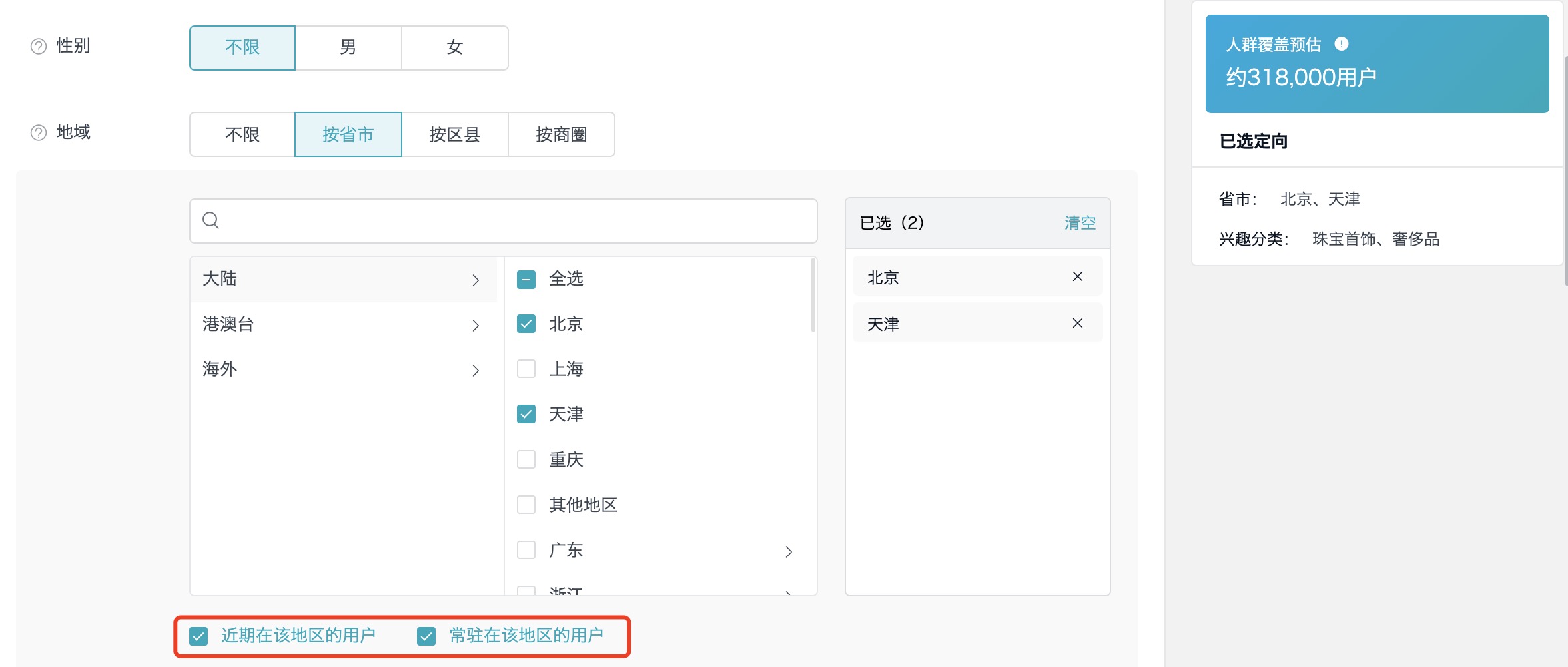Select 男 gender option
Screen dimensions: 1568x667
[x=348, y=47]
